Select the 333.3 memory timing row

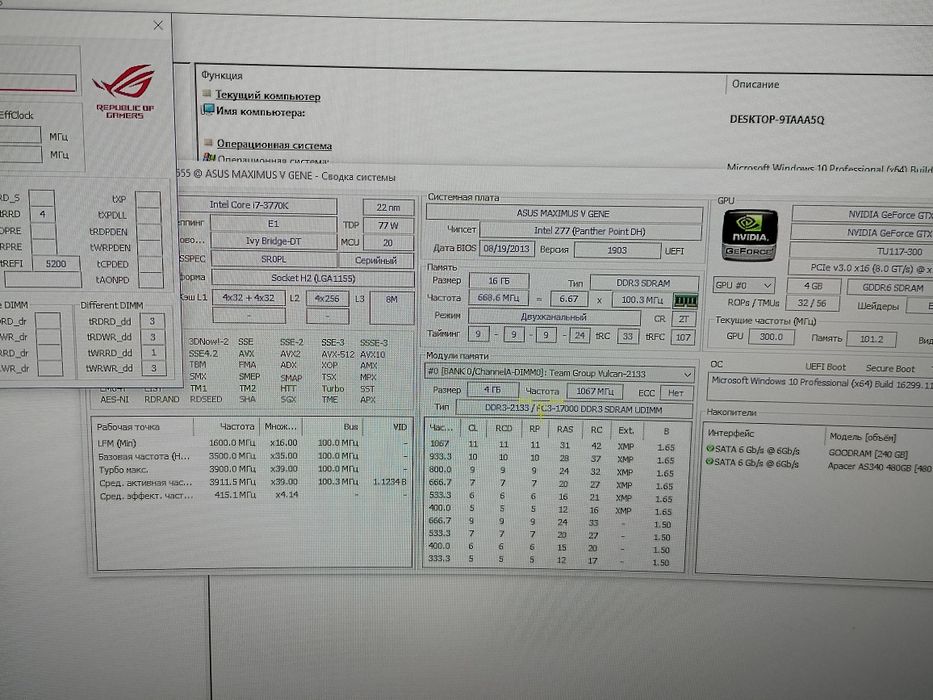pos(556,560)
